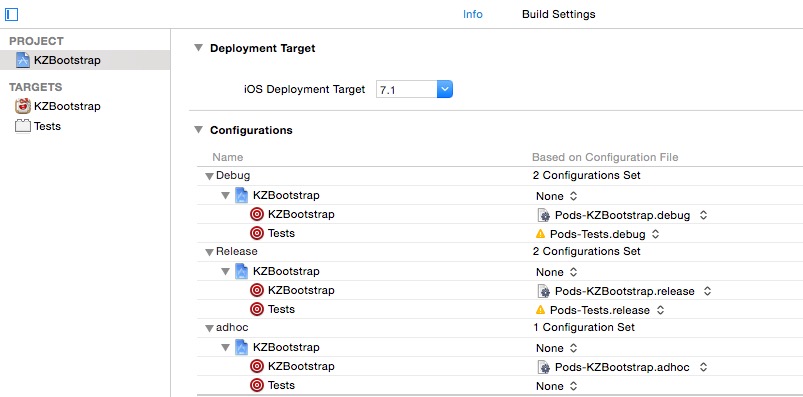Select KZBootstrap target row under adhoc

(x=500, y=366)
